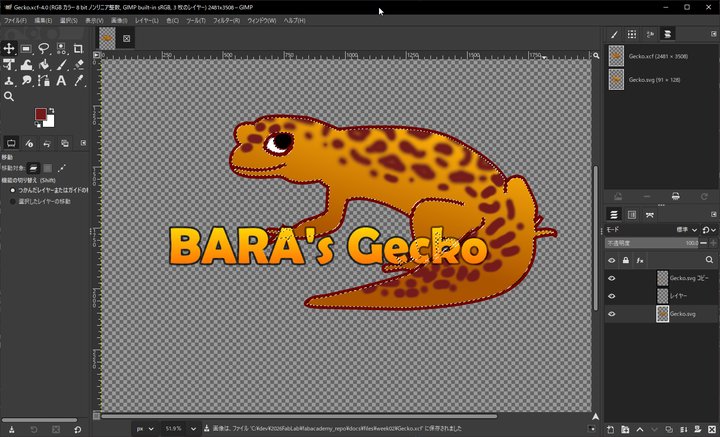720x437 pixels.
Task: Close the current image tab
Action: click(x=126, y=39)
